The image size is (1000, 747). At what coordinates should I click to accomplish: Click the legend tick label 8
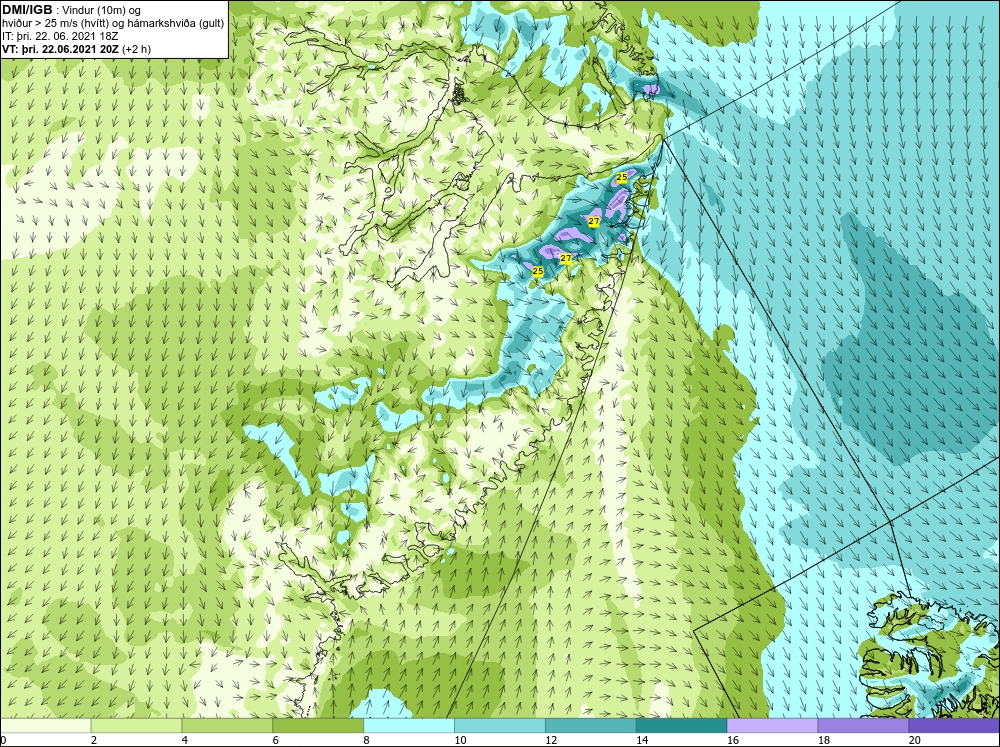point(367,740)
